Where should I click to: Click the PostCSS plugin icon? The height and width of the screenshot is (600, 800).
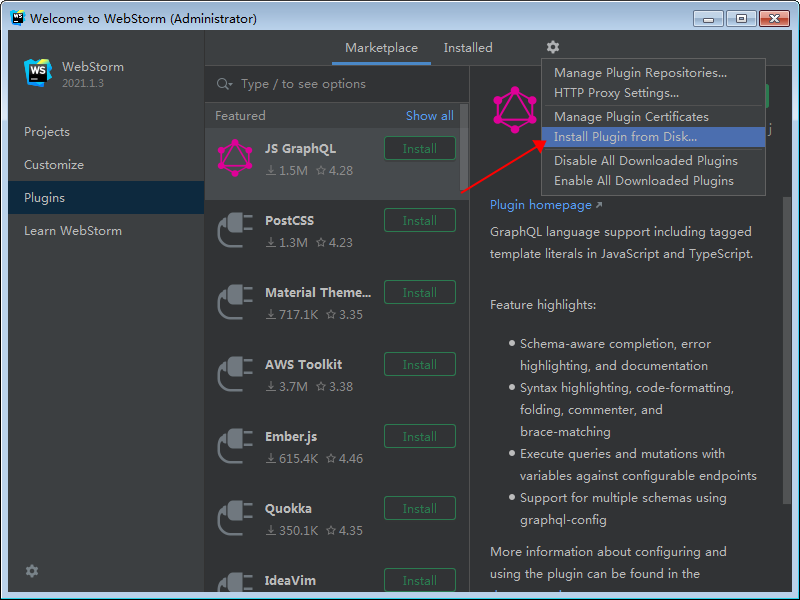(x=235, y=230)
